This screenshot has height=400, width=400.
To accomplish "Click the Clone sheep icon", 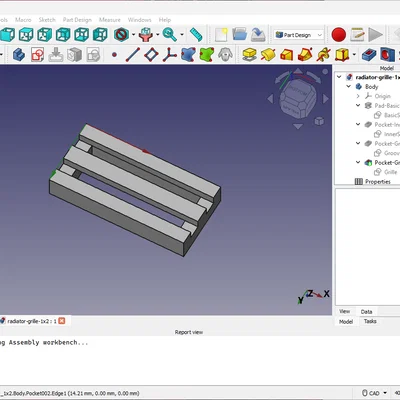I will (225, 54).
